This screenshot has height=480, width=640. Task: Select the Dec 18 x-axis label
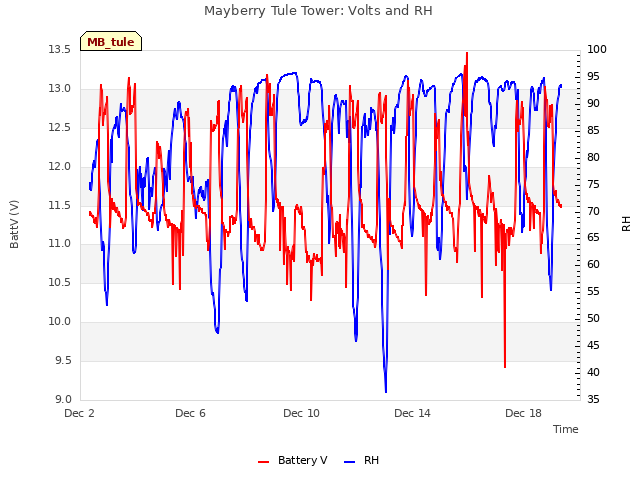(x=523, y=413)
